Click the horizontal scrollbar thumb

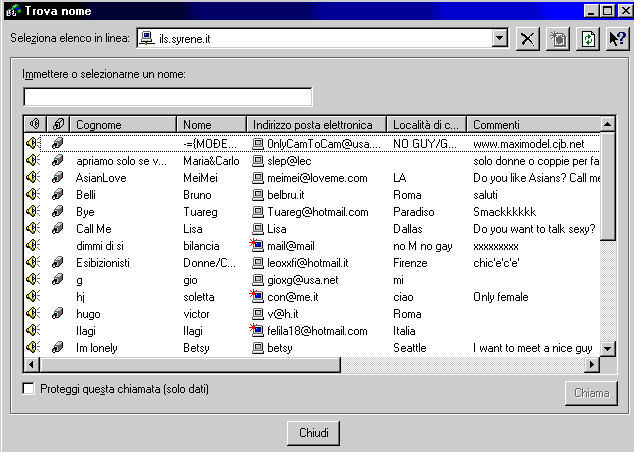(190, 365)
